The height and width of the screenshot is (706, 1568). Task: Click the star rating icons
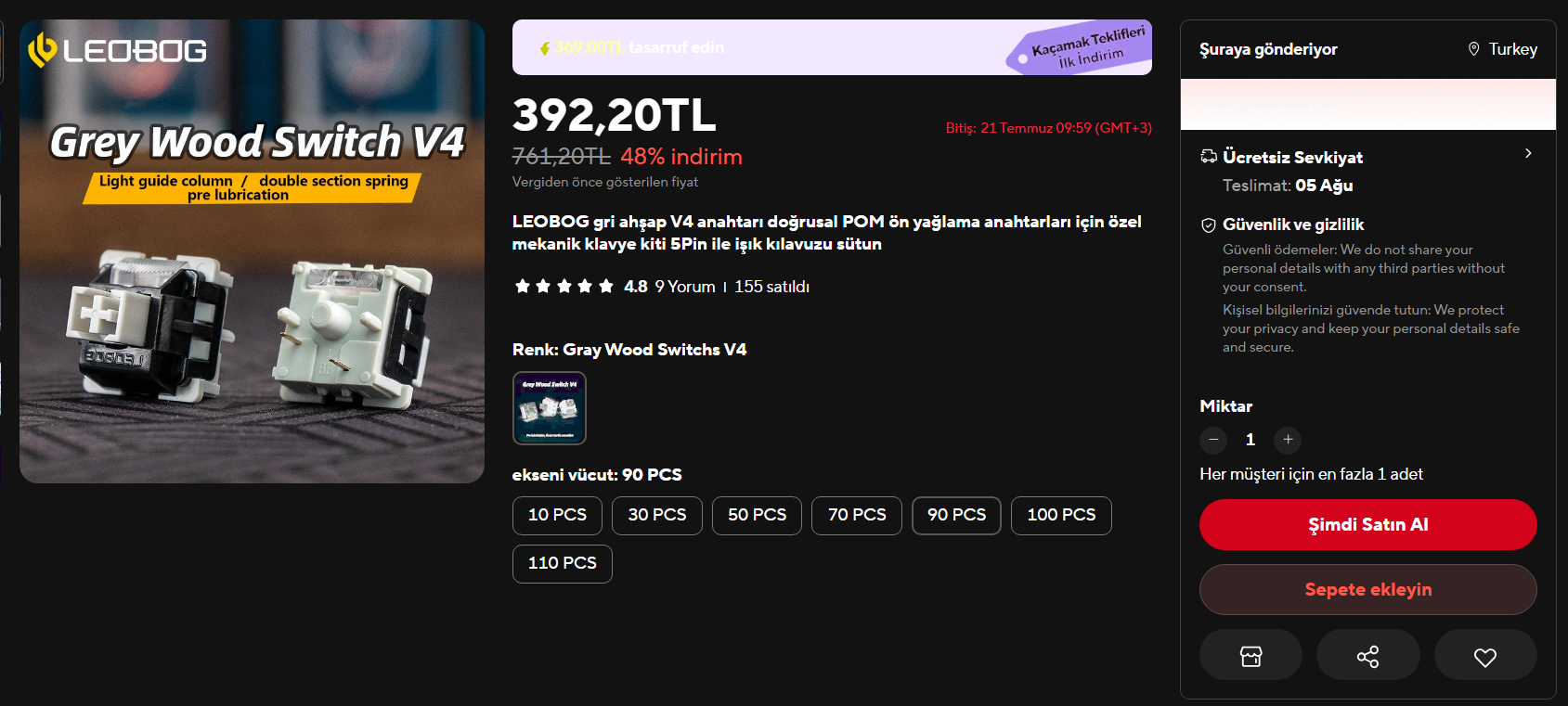pos(564,287)
